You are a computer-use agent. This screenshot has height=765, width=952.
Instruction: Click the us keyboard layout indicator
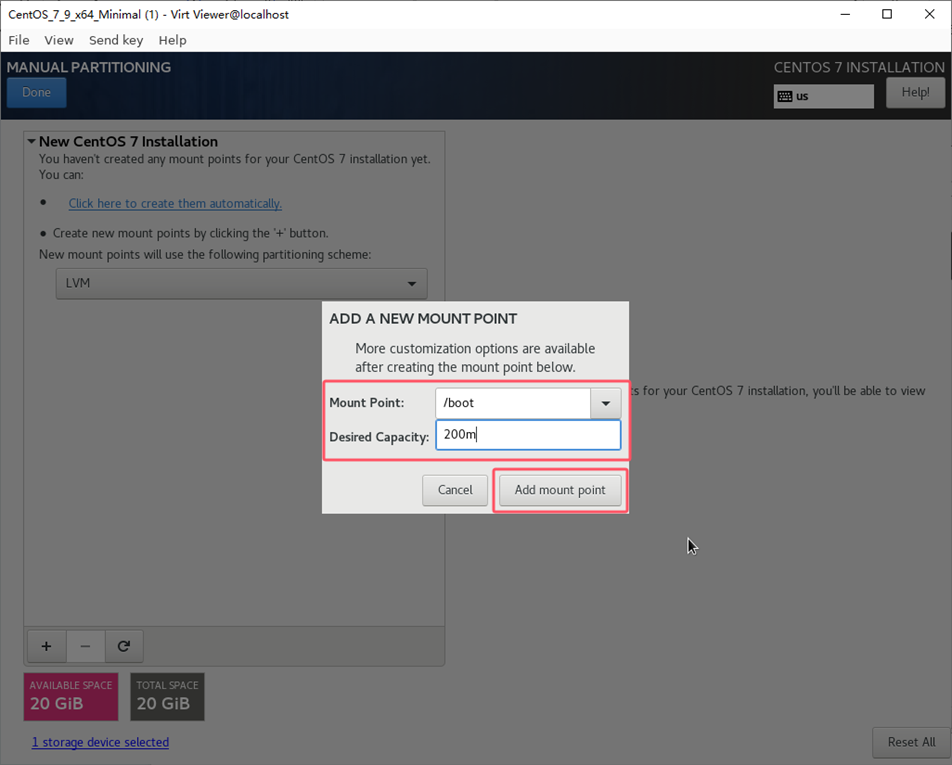point(823,97)
